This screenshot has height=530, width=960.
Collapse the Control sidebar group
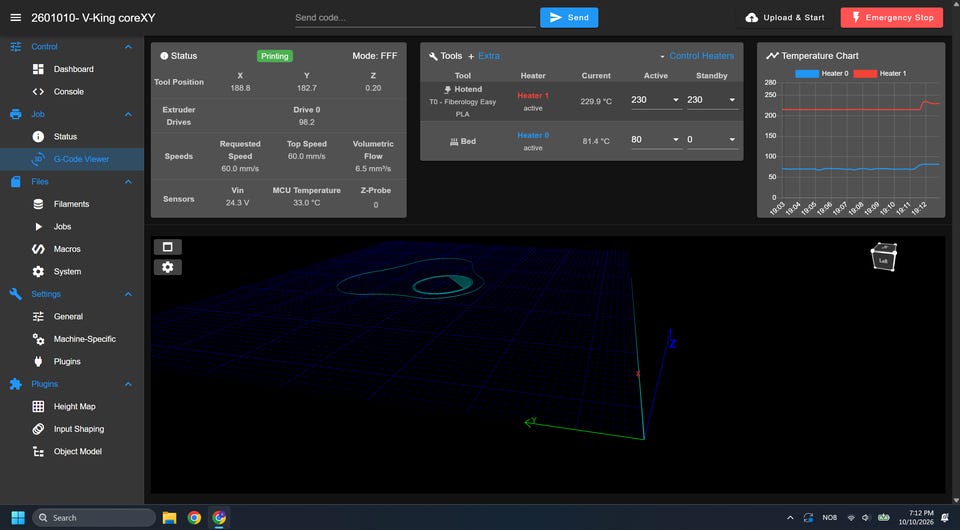tap(128, 47)
